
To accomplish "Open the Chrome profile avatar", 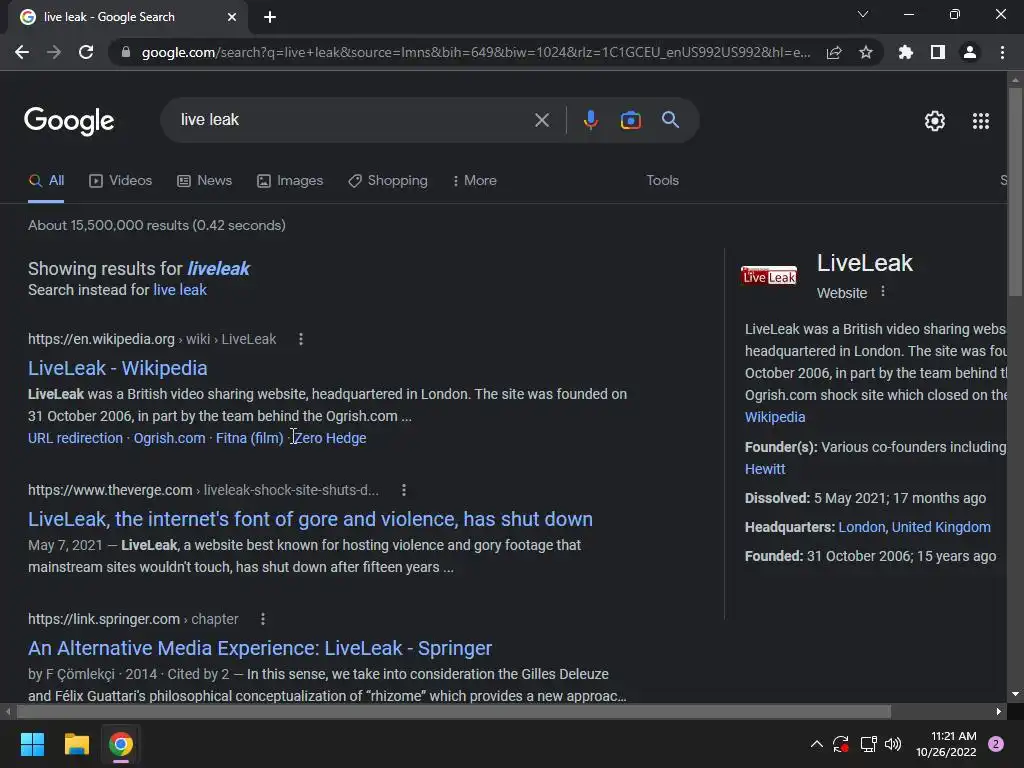I will (970, 52).
